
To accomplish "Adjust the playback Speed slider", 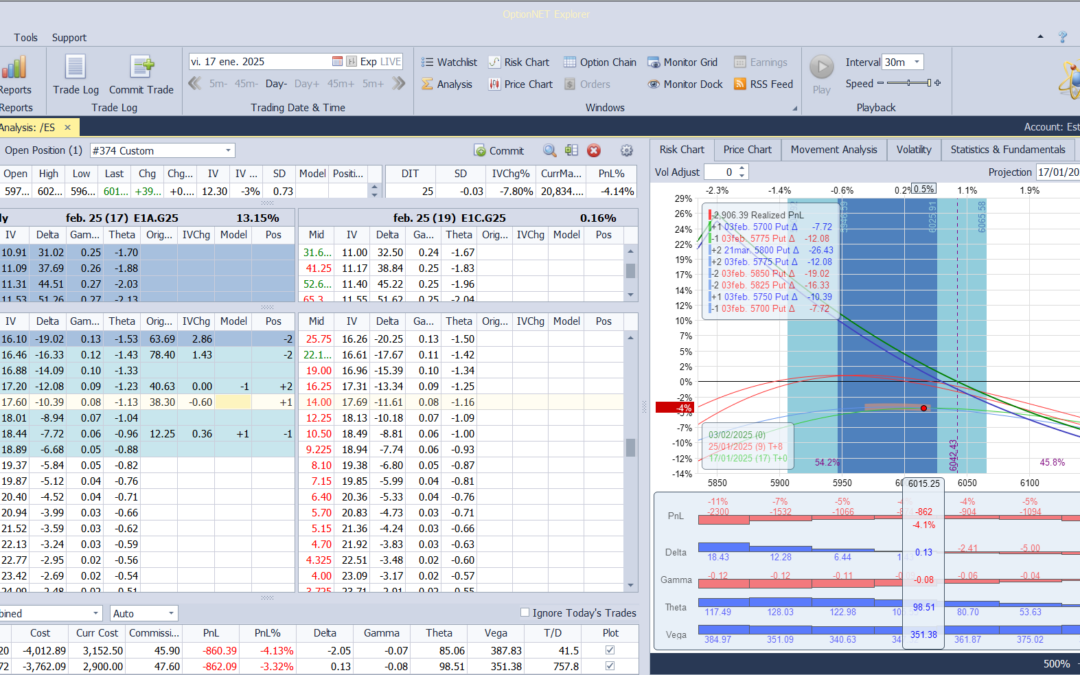I will click(x=908, y=83).
